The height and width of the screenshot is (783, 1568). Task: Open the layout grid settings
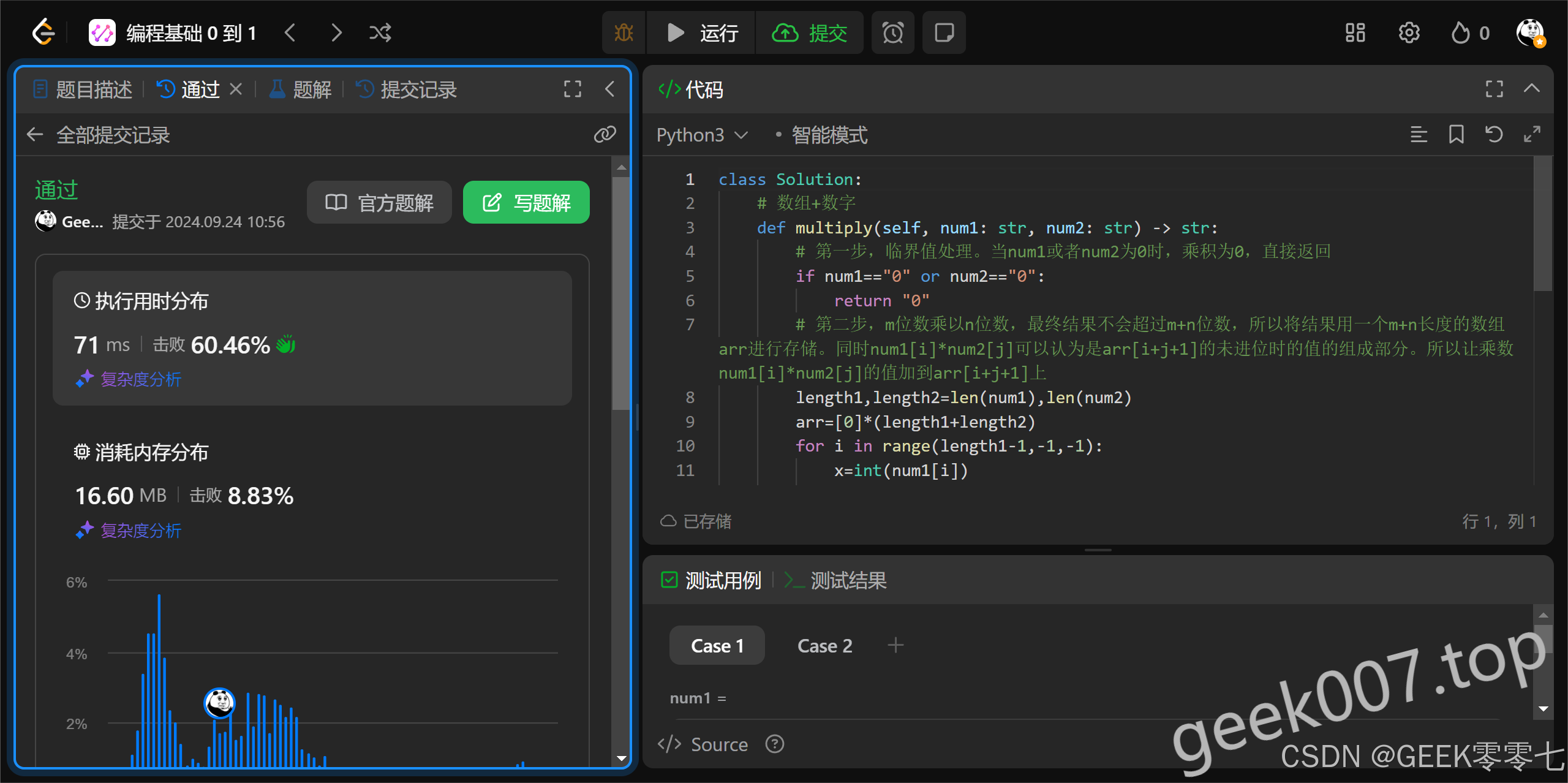(x=1355, y=32)
